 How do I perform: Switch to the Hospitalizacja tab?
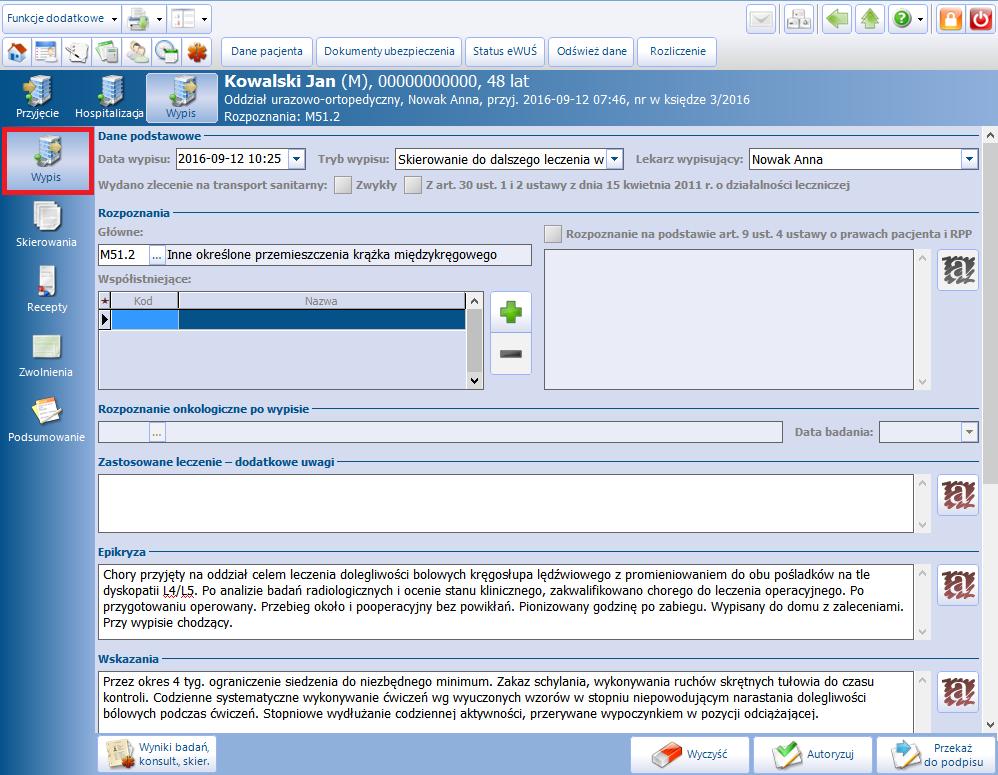[x=109, y=97]
